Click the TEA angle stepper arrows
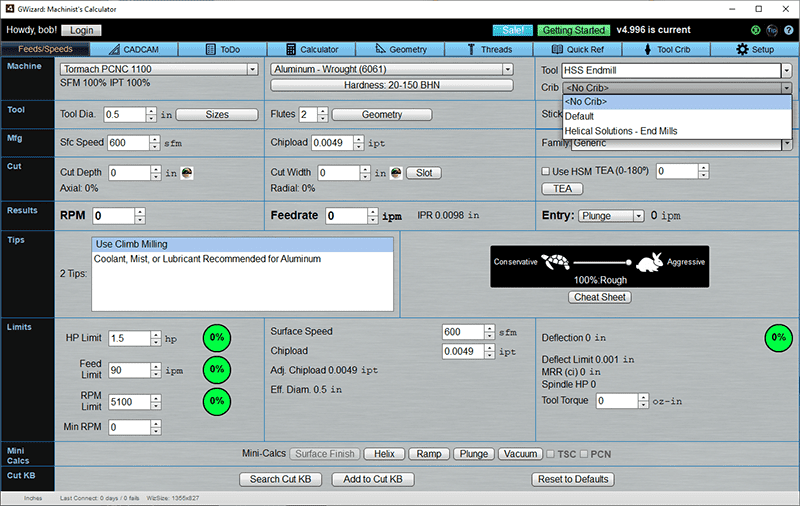 pyautogui.click(x=704, y=171)
